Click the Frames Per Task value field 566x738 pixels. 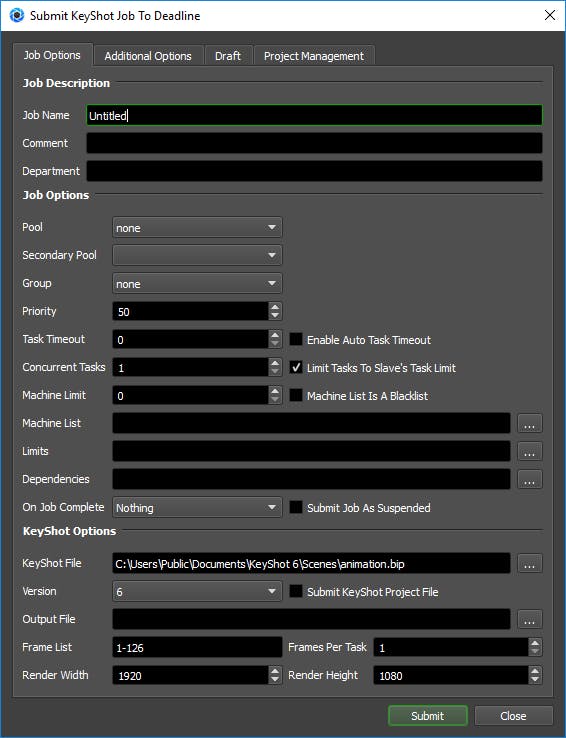pos(451,647)
